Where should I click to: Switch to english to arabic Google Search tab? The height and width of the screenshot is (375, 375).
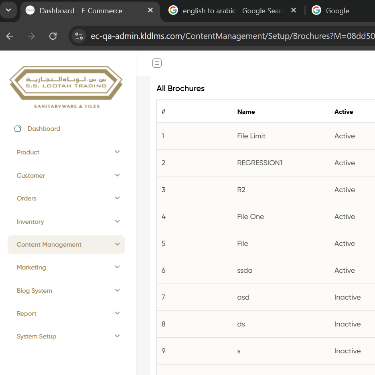pyautogui.click(x=232, y=11)
